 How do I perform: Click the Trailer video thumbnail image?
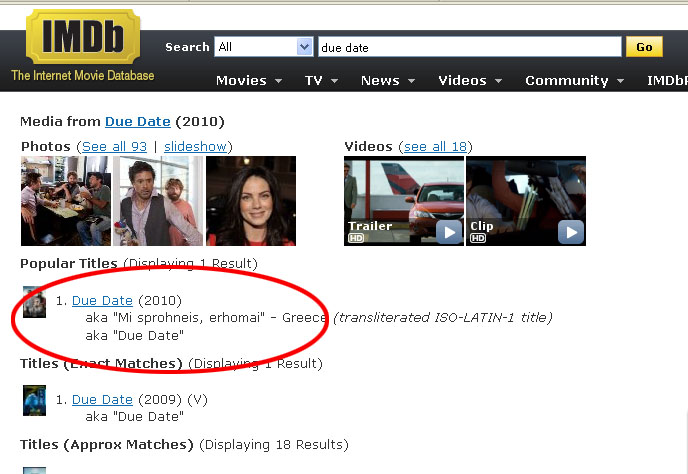[404, 201]
